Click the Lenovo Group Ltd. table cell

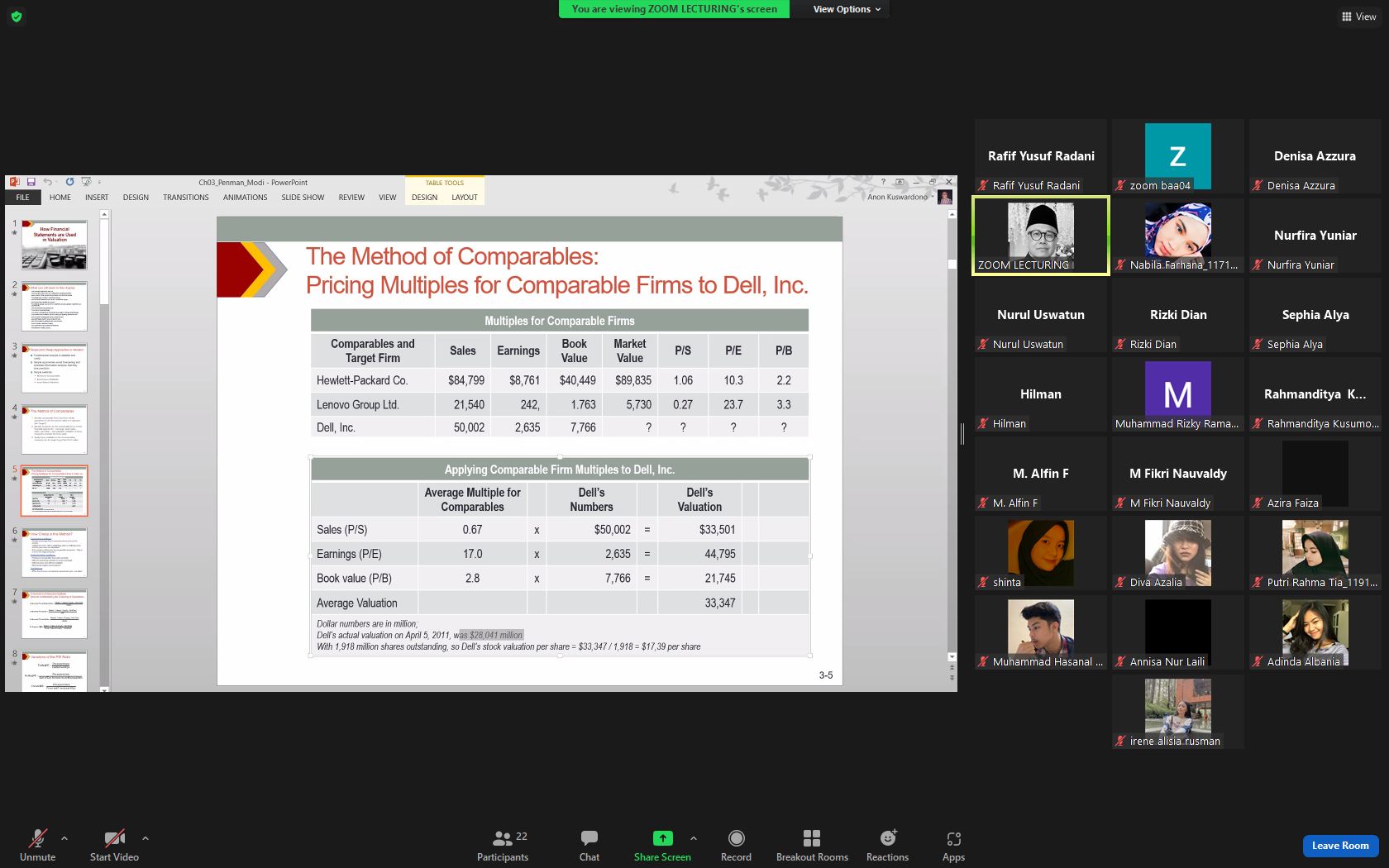(x=373, y=404)
